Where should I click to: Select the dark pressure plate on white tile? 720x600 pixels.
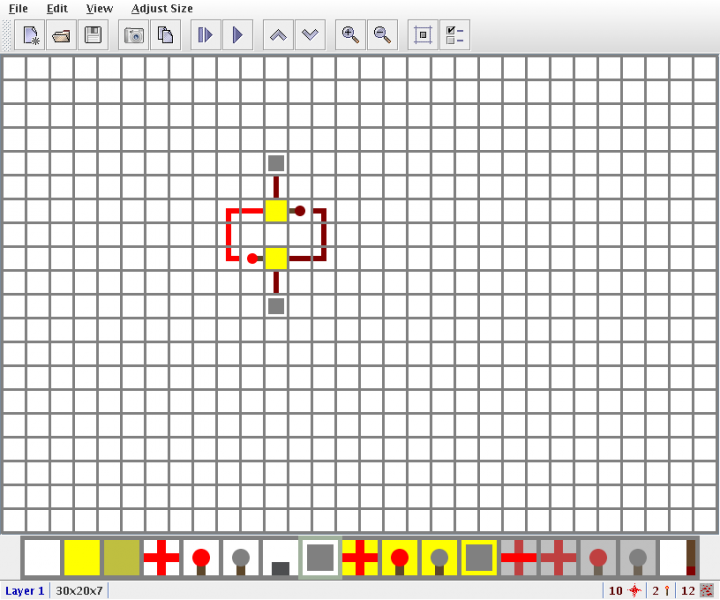[x=281, y=557]
